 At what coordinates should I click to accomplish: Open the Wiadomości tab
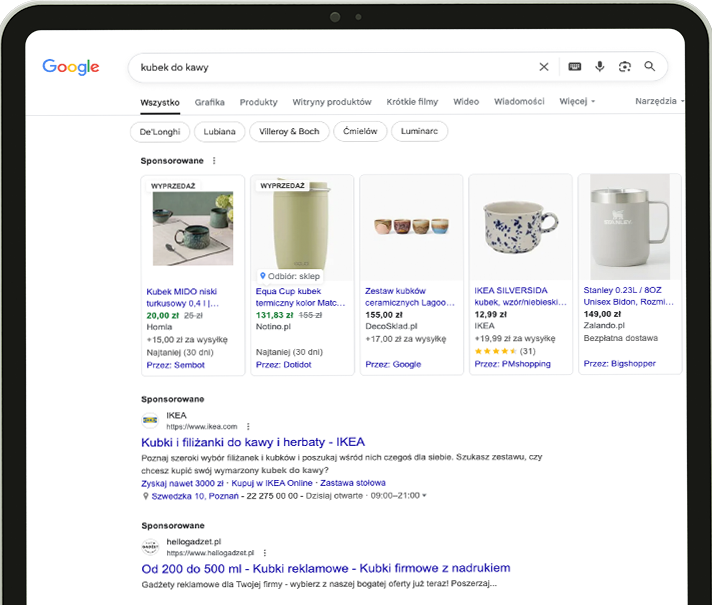click(x=519, y=101)
